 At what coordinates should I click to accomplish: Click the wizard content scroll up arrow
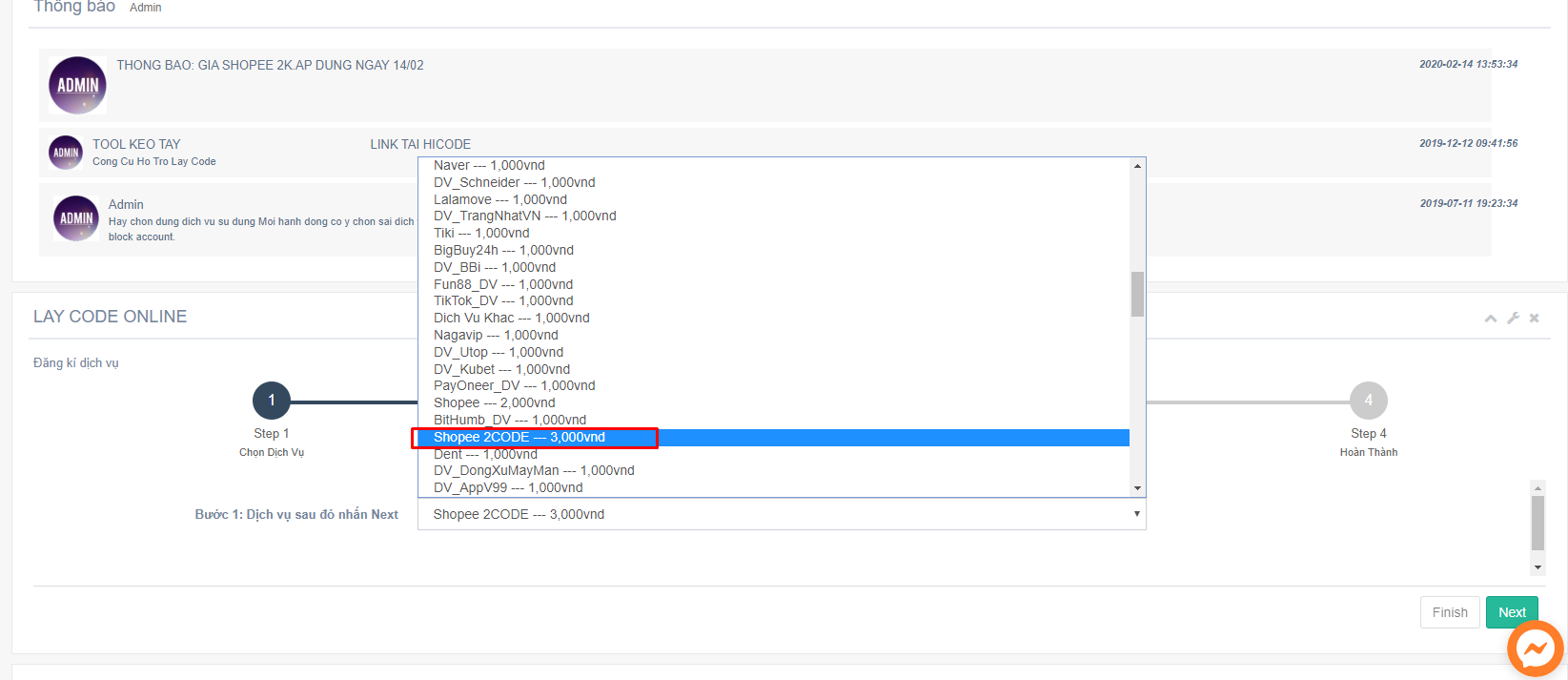coord(1537,487)
